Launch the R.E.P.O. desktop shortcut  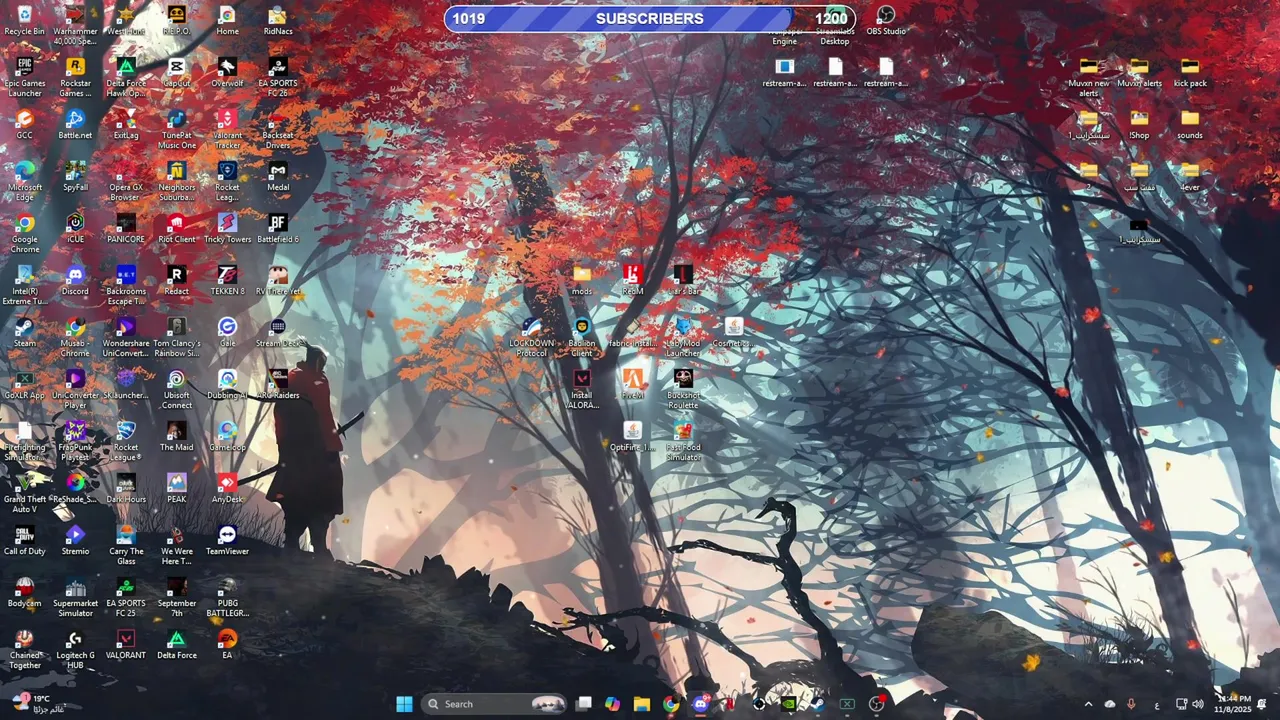176,20
